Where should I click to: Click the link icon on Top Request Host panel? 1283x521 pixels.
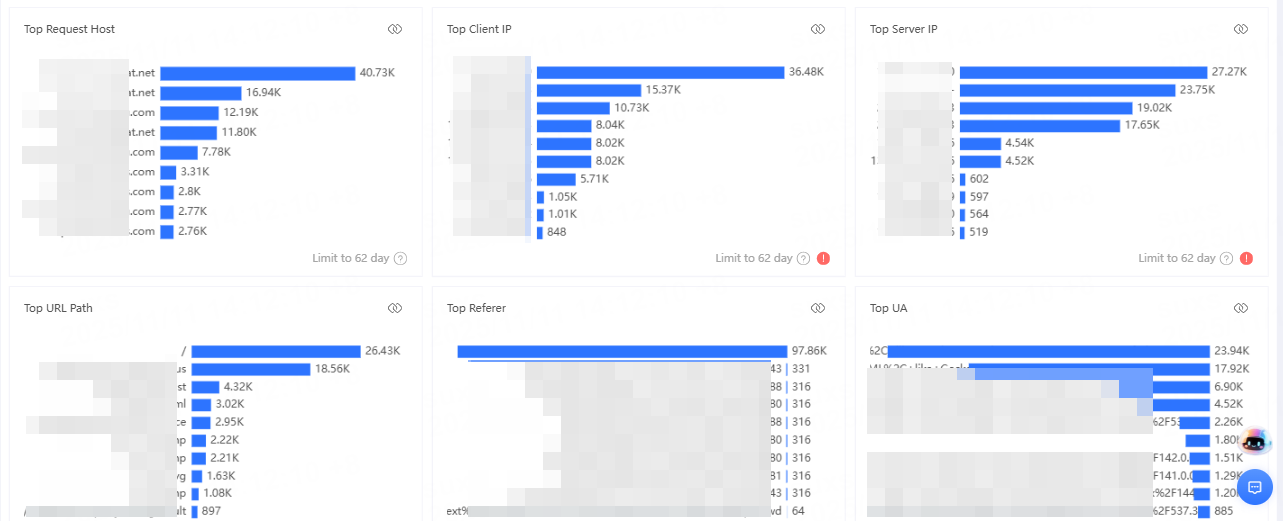point(395,29)
